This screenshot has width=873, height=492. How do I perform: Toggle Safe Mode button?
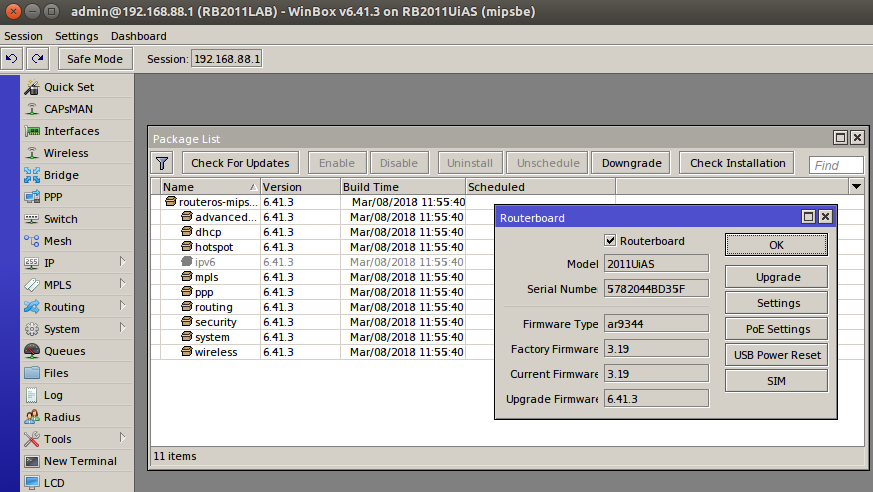pos(95,59)
